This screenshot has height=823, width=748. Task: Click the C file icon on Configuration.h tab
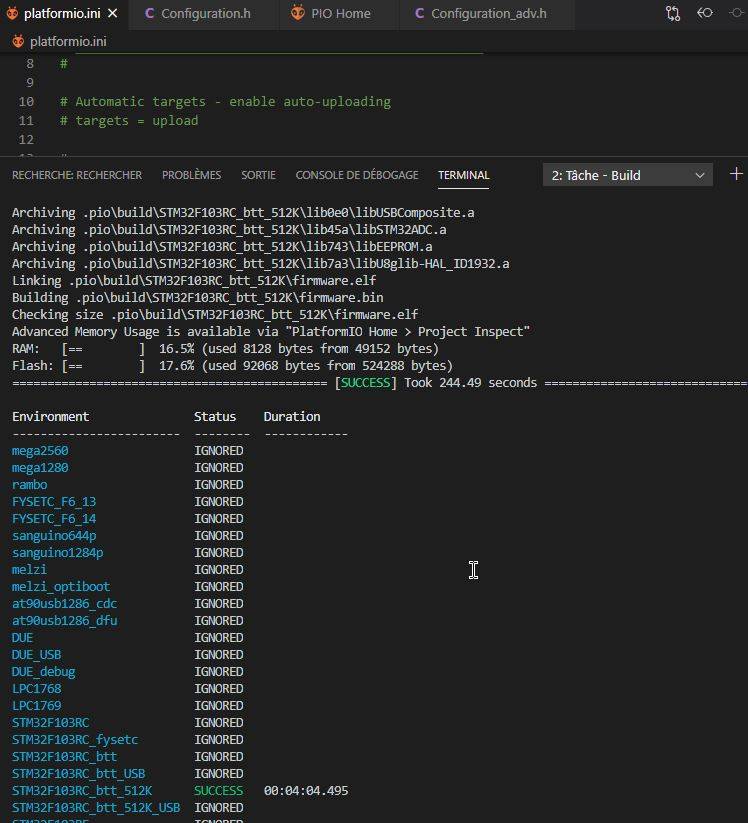pyautogui.click(x=150, y=13)
